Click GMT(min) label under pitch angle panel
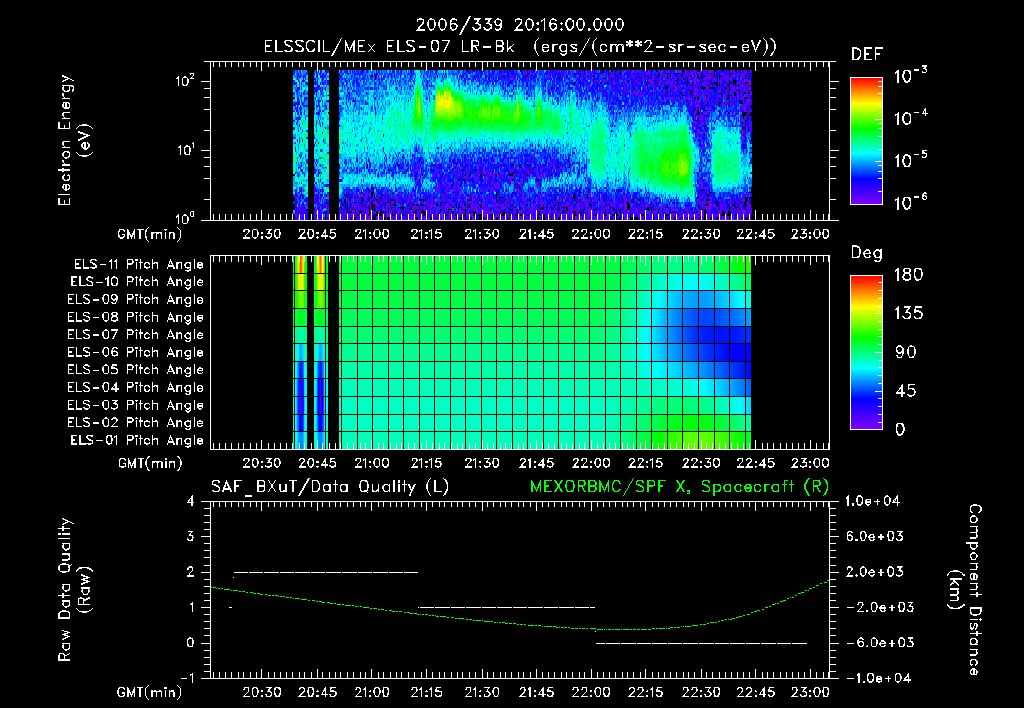 point(150,464)
